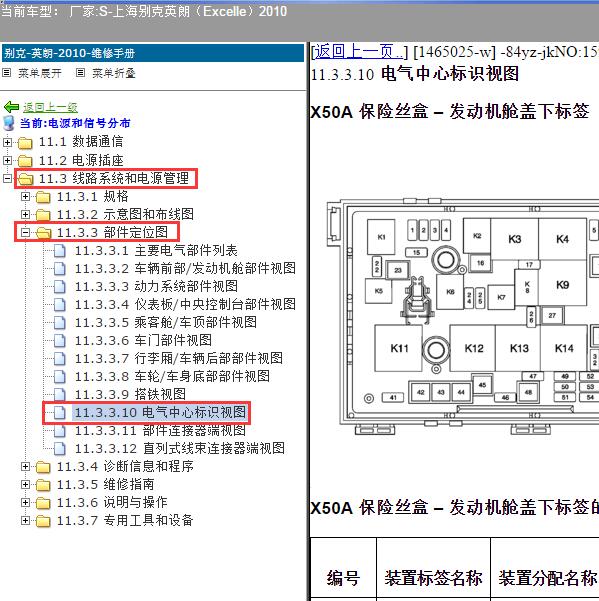
Task: Click page icon of 11.3.3.5 乘客舱/车顶部件视图
Action: (x=59, y=323)
